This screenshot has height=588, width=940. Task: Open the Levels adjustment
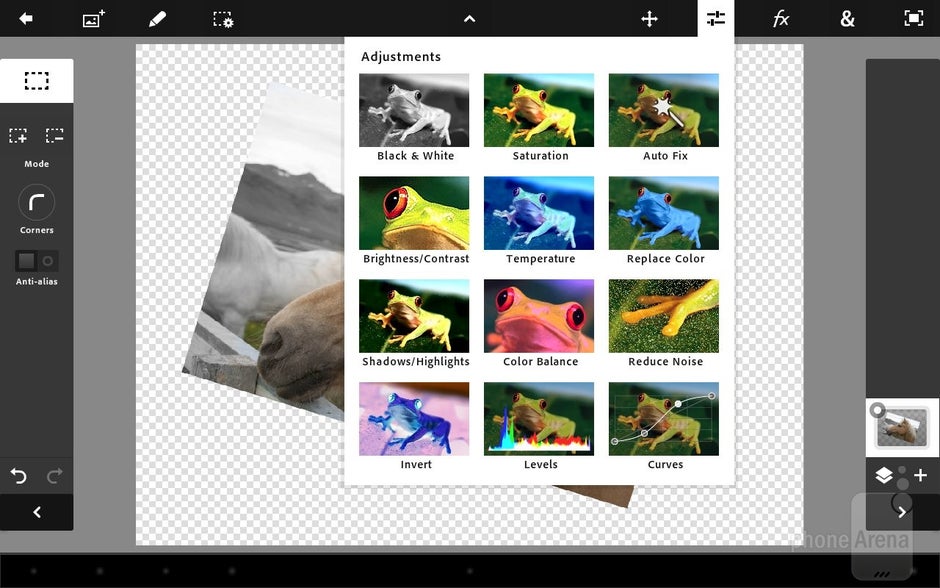click(539, 418)
